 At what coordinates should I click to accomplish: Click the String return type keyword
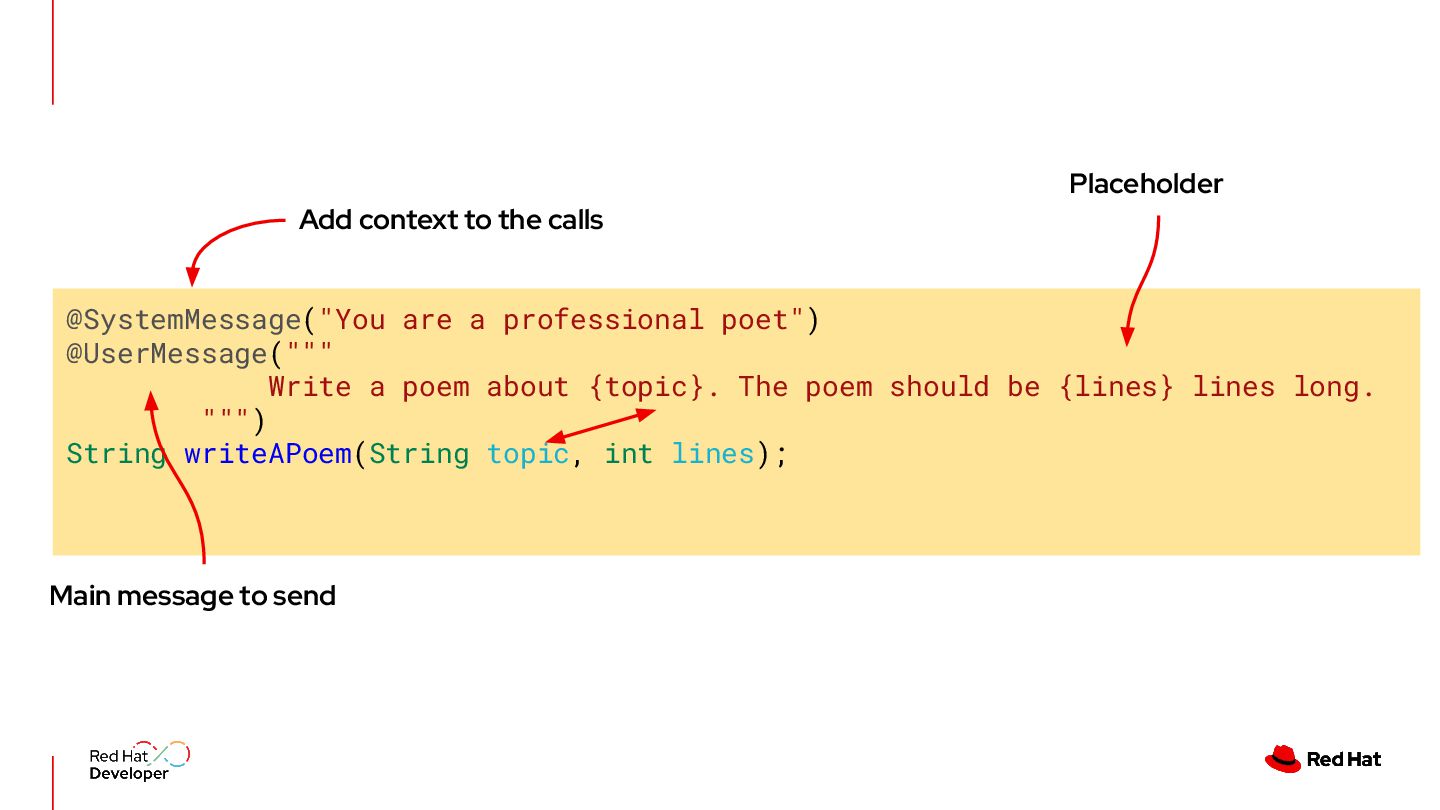coord(116,454)
